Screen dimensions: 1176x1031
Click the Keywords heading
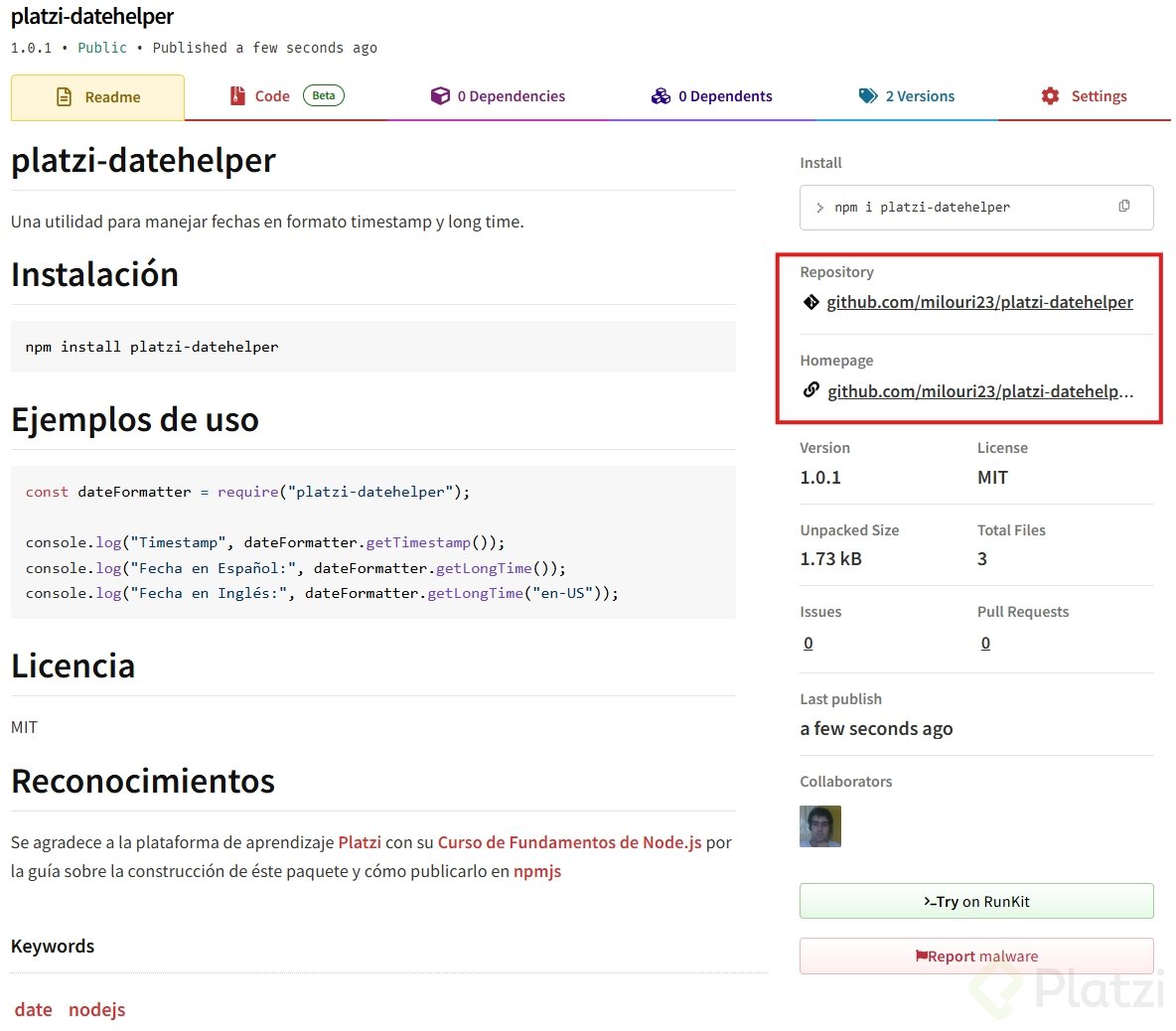[x=53, y=947]
